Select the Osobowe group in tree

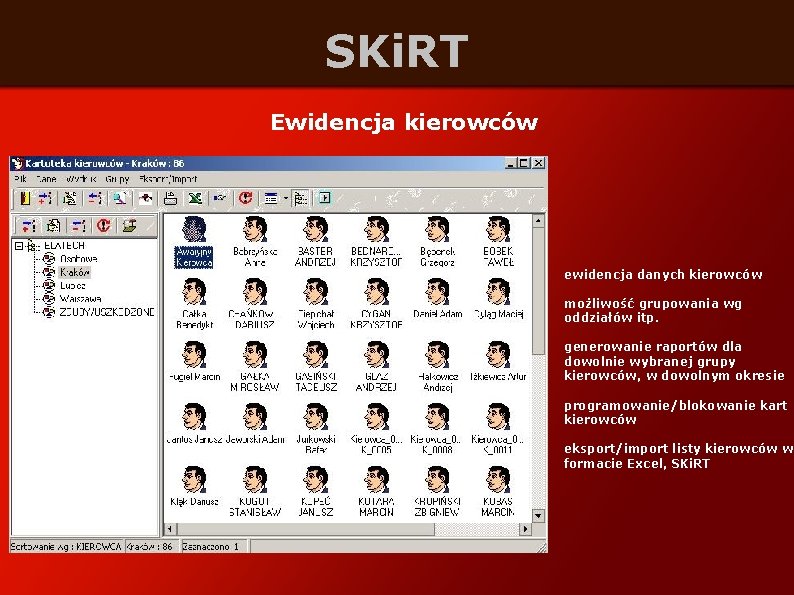(x=78, y=259)
